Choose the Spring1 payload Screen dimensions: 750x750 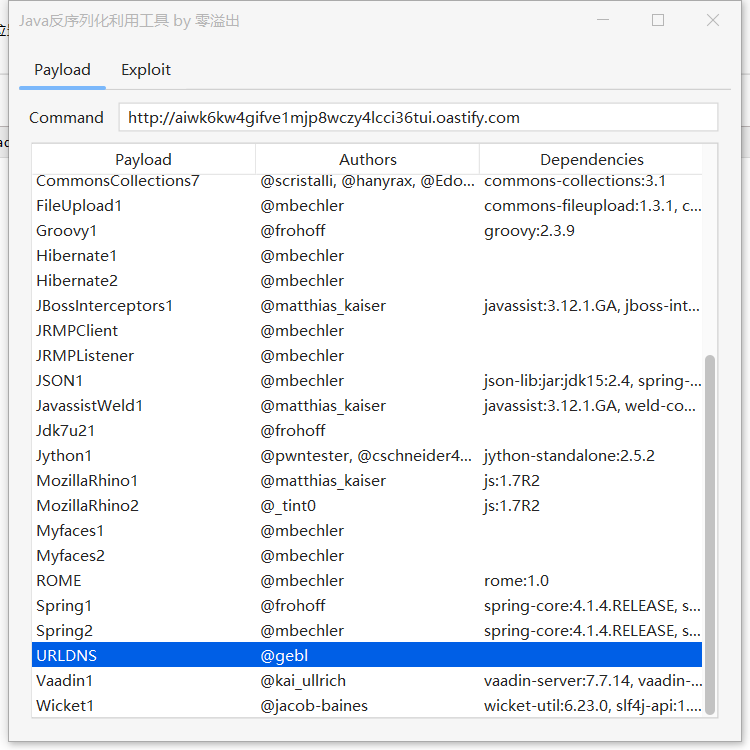tap(64, 606)
